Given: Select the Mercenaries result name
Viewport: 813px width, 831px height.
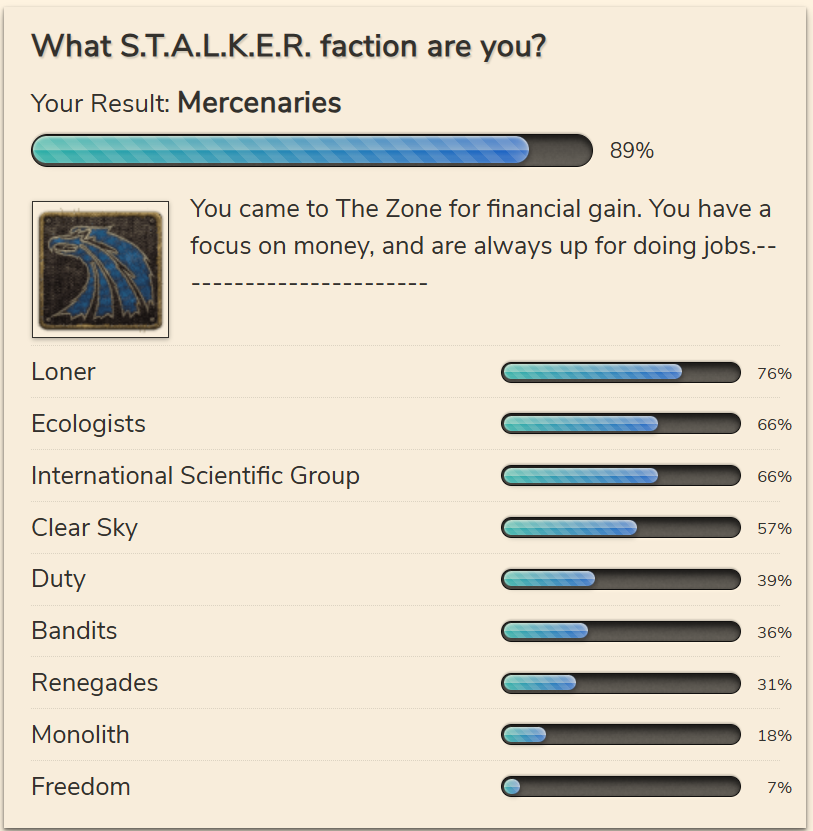Looking at the screenshot, I should point(259,103).
